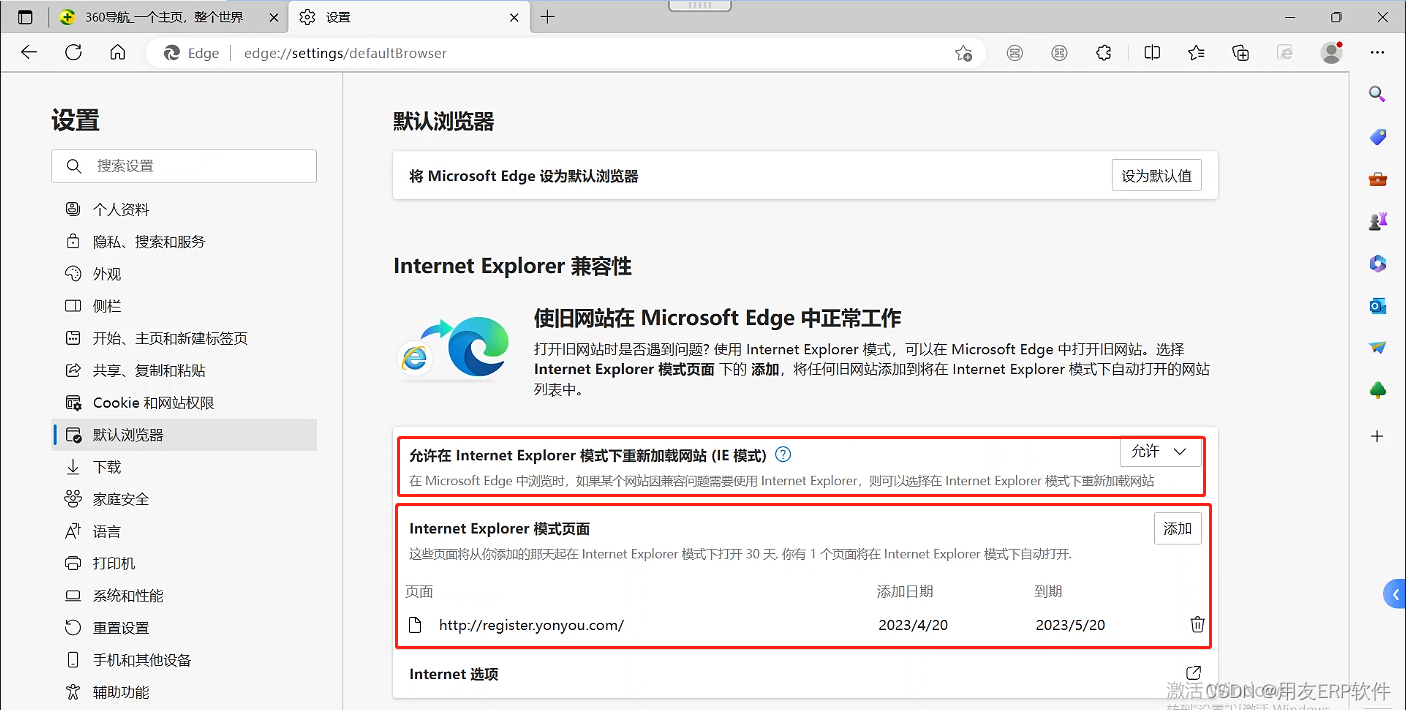The height and width of the screenshot is (710, 1406).
Task: Open a new tab with plus button
Action: click(548, 17)
